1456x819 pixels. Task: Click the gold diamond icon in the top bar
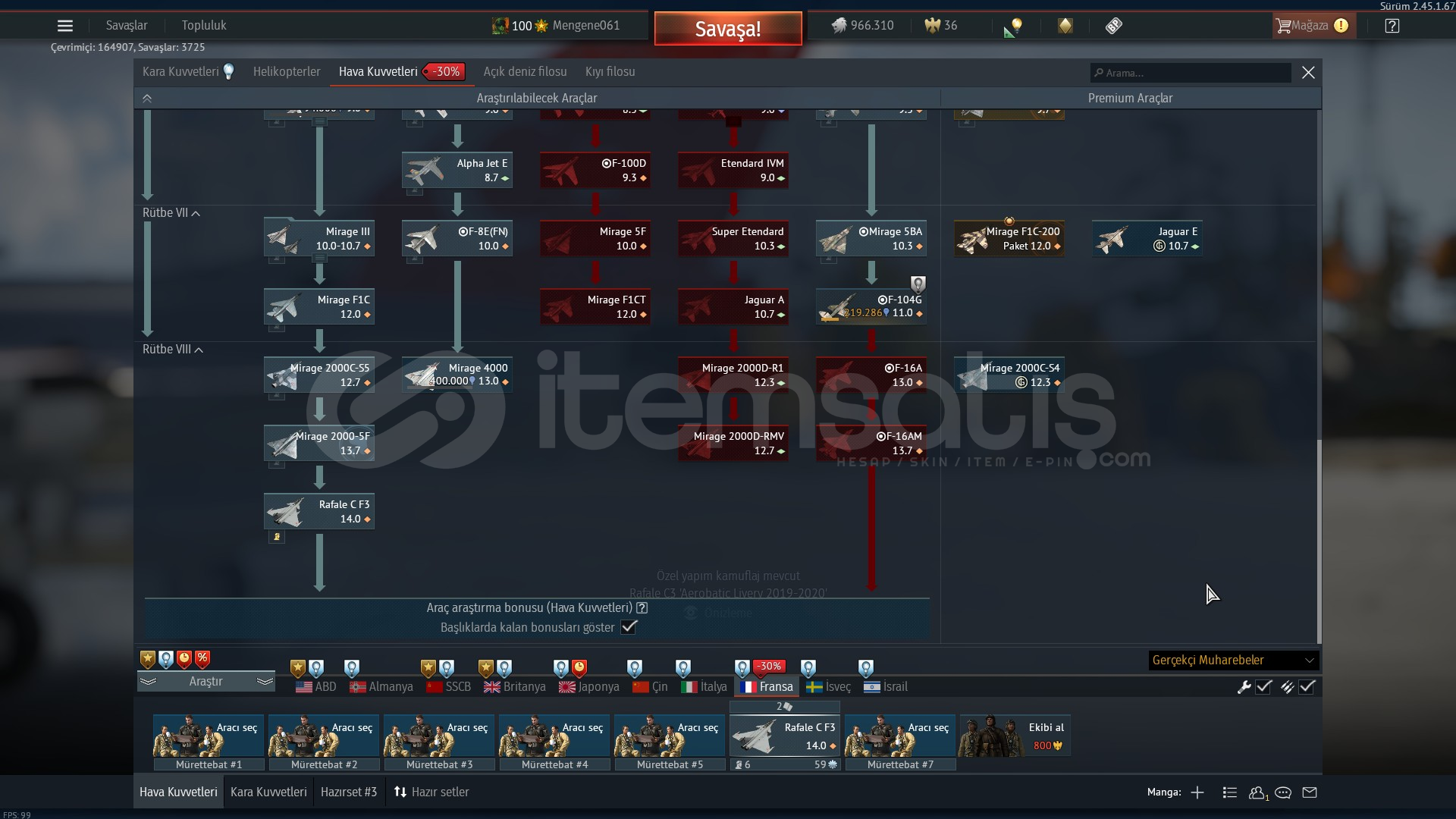[x=1065, y=26]
